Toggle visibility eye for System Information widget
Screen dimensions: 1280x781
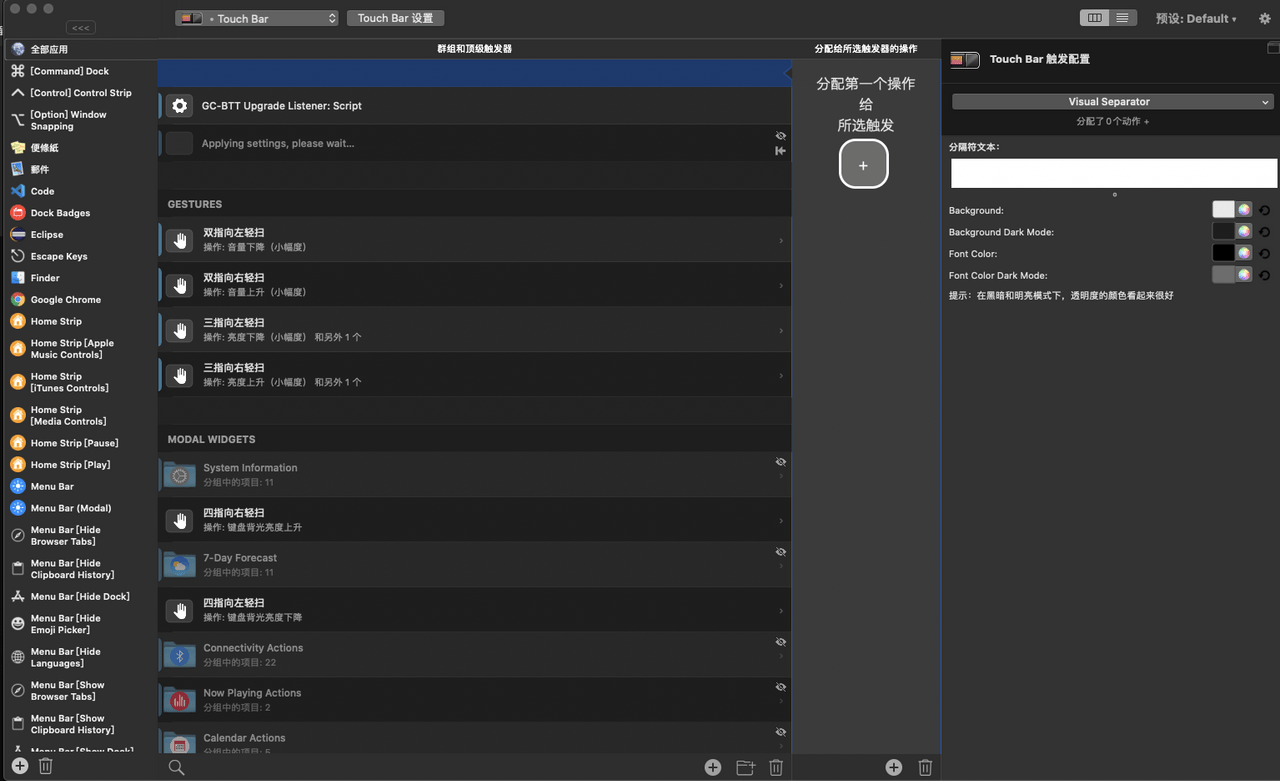(x=780, y=462)
